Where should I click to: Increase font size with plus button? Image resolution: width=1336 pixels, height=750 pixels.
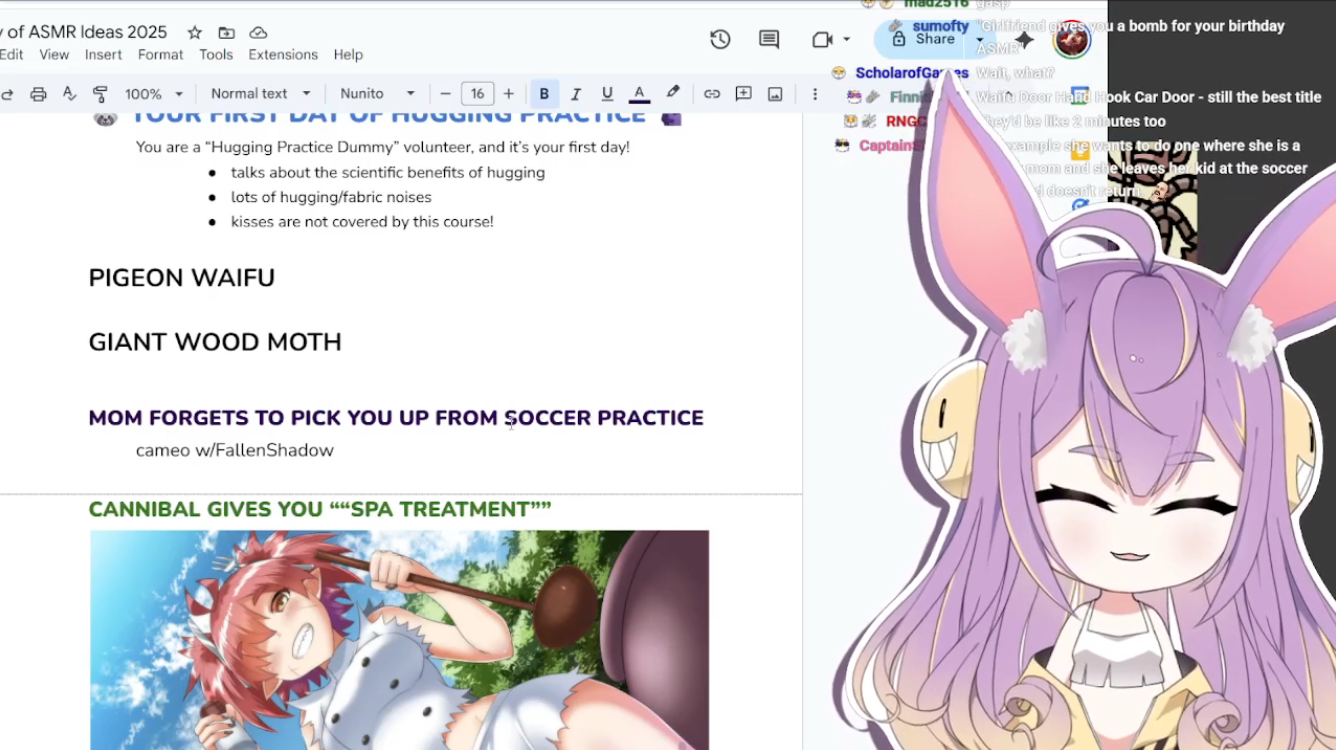point(509,94)
